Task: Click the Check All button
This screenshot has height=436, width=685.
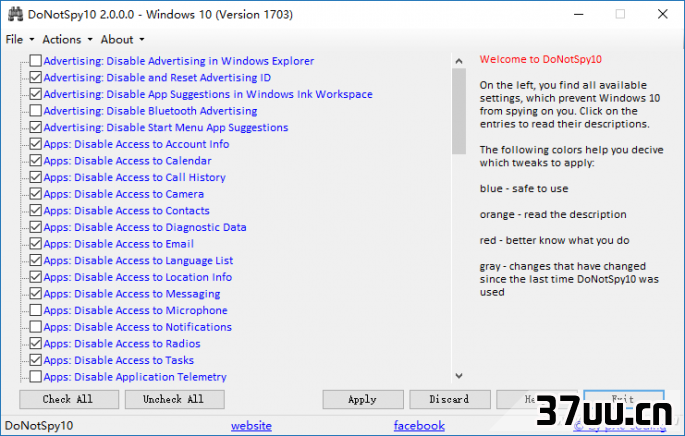Action: click(69, 399)
